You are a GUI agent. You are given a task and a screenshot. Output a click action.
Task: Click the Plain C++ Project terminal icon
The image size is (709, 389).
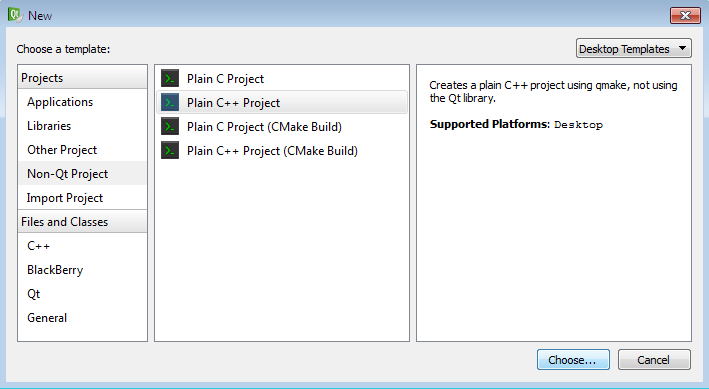(x=170, y=103)
